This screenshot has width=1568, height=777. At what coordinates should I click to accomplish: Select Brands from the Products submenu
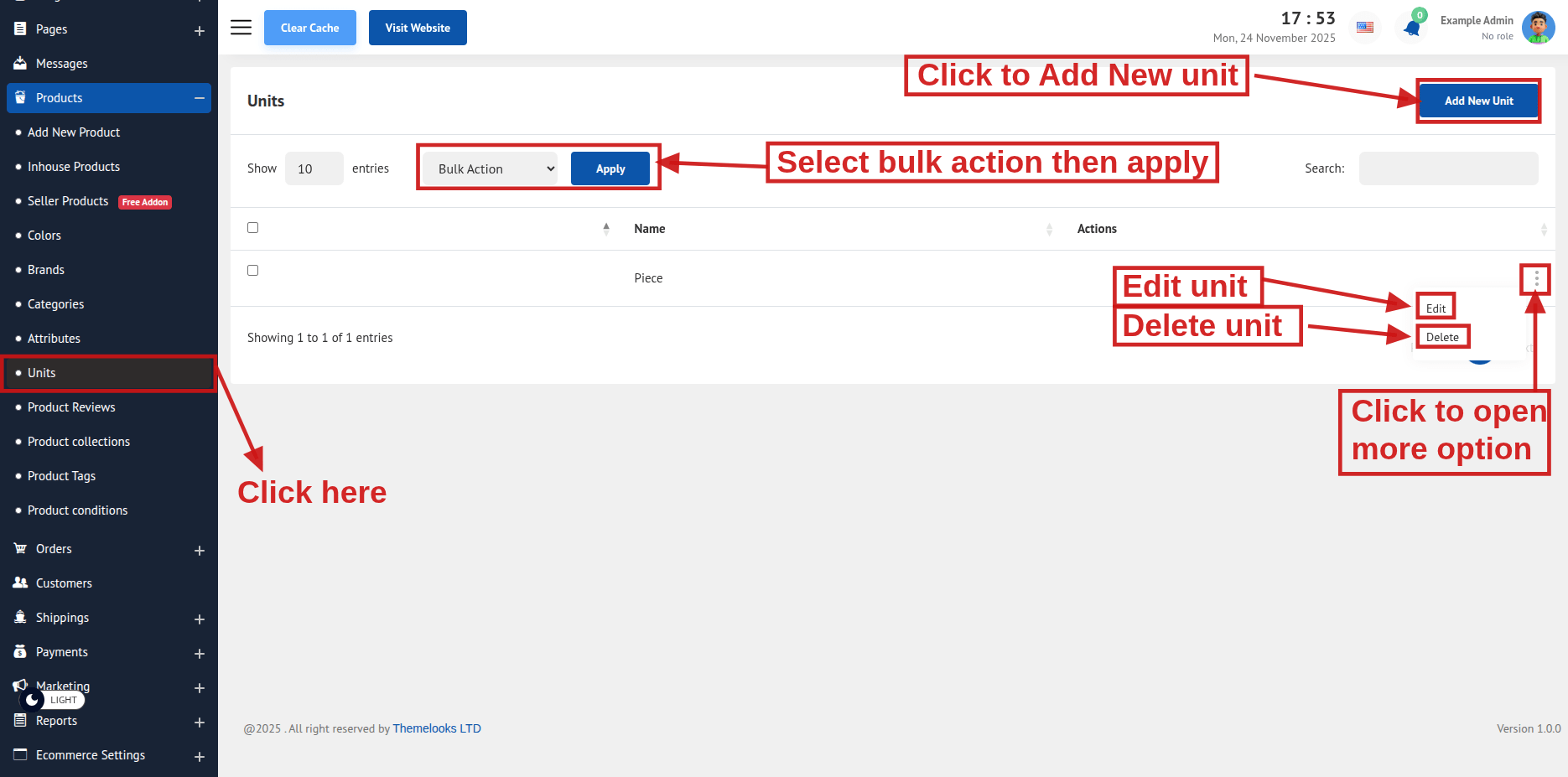[45, 270]
